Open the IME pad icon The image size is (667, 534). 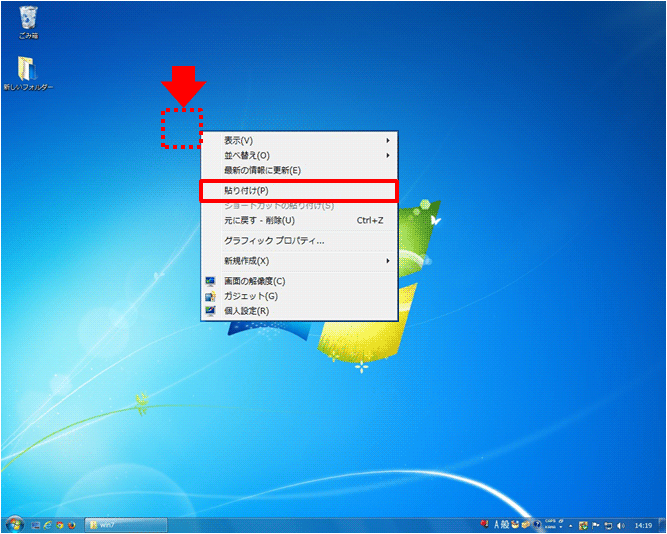515,525
